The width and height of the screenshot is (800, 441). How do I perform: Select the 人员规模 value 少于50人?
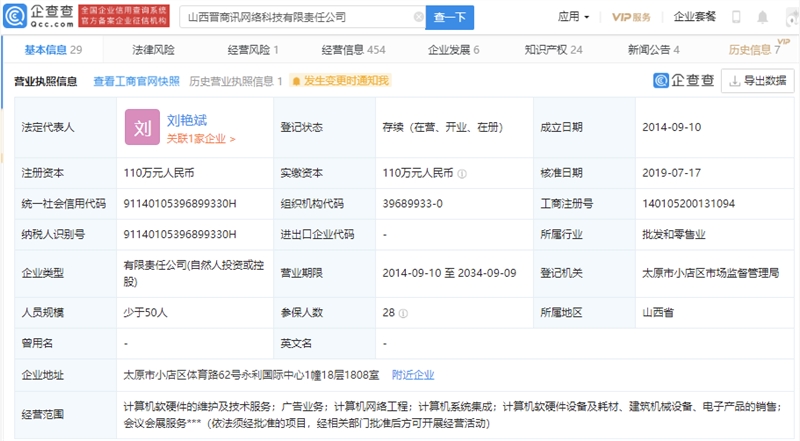tap(145, 312)
